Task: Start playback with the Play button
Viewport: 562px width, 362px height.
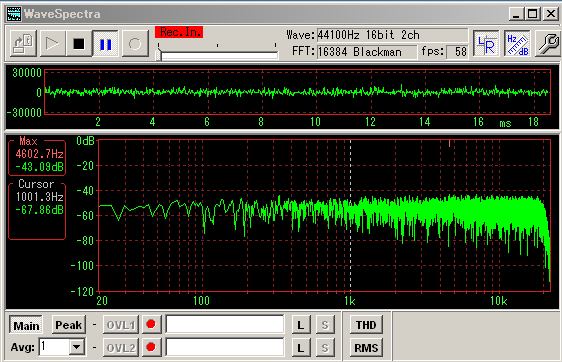Action: coord(52,44)
